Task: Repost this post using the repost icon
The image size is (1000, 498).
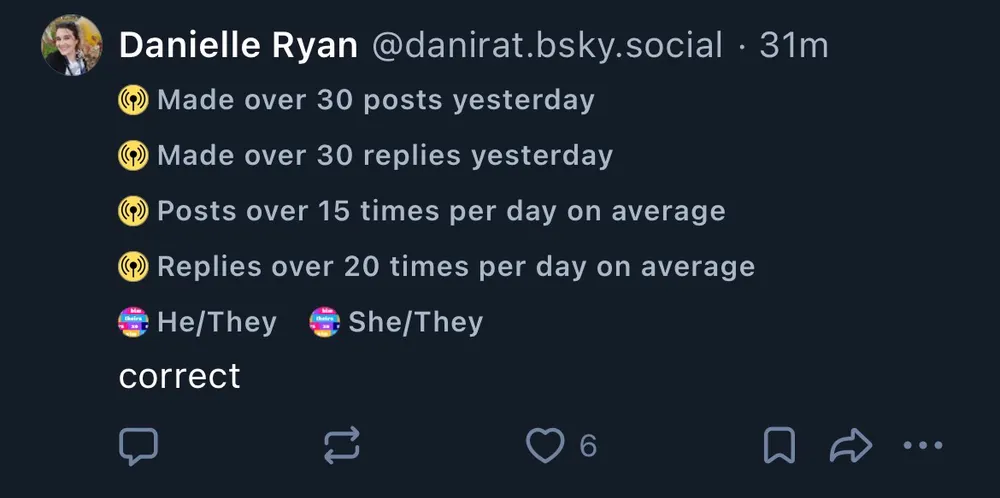Action: [342, 446]
